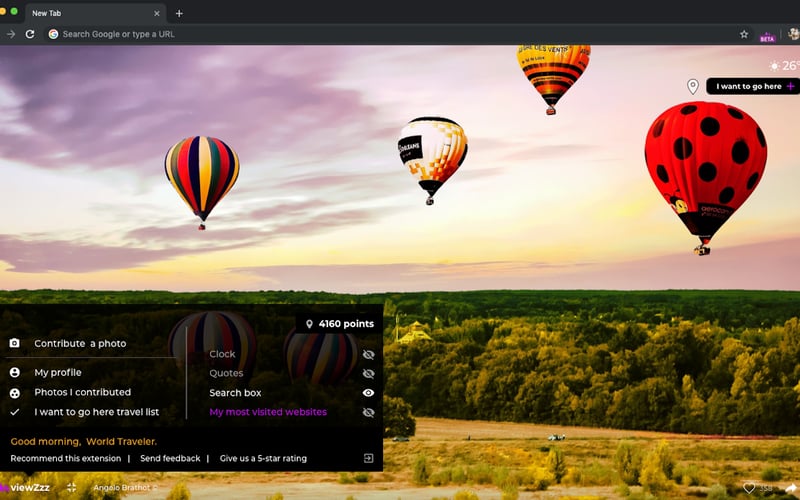This screenshot has width=800, height=500.
Task: Click the Clock setting label
Action: coord(222,354)
